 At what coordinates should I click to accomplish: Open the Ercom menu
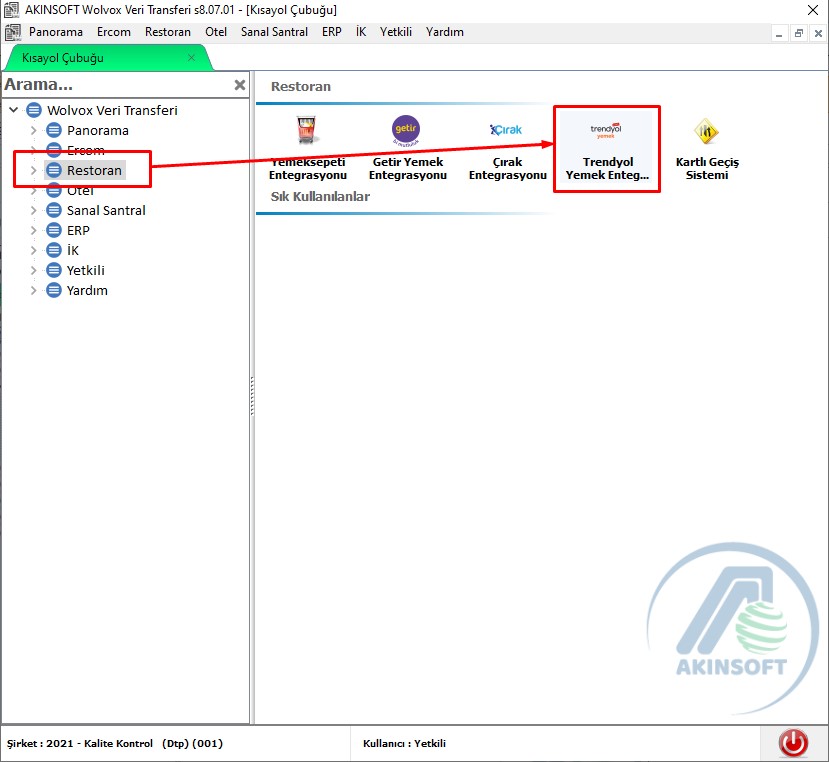(114, 32)
